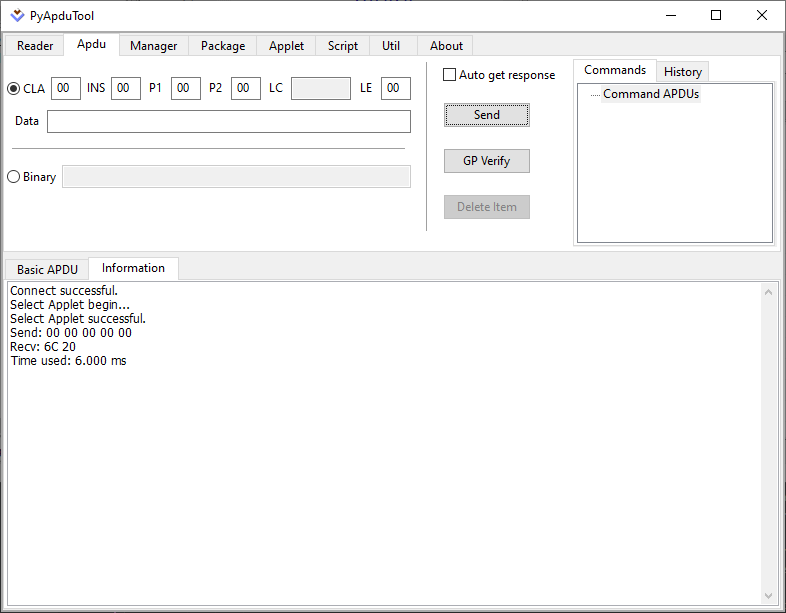Click the GP Verify button
The height and width of the screenshot is (613, 786).
click(487, 161)
